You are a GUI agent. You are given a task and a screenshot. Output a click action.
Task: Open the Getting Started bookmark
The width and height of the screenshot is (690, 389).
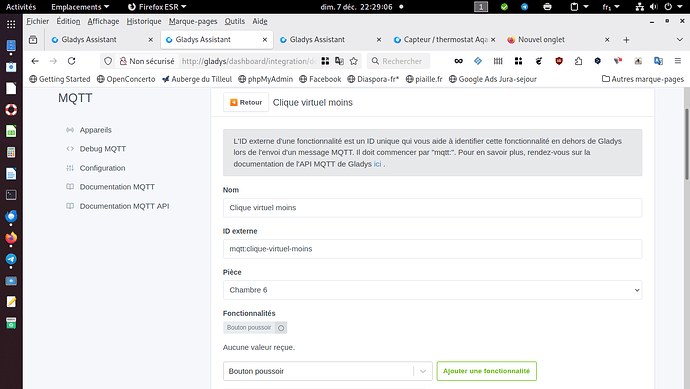(x=59, y=79)
